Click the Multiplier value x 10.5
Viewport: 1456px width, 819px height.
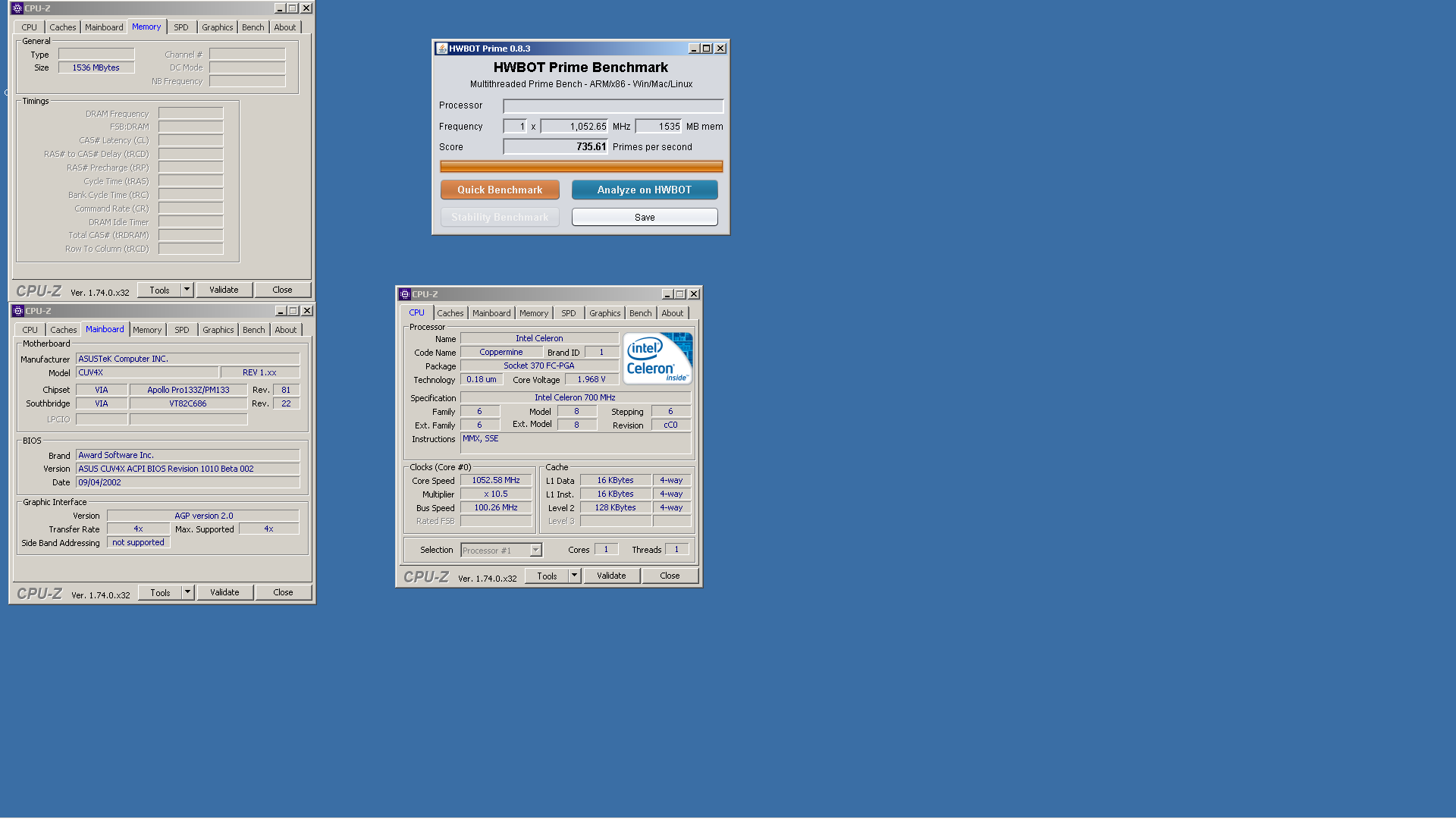pyautogui.click(x=496, y=494)
